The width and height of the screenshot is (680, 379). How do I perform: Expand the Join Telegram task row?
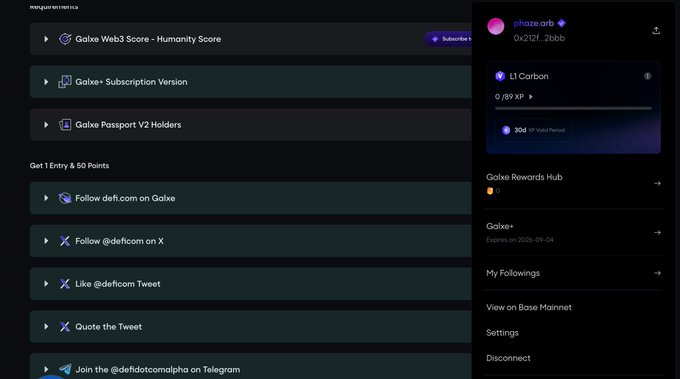pyautogui.click(x=46, y=369)
